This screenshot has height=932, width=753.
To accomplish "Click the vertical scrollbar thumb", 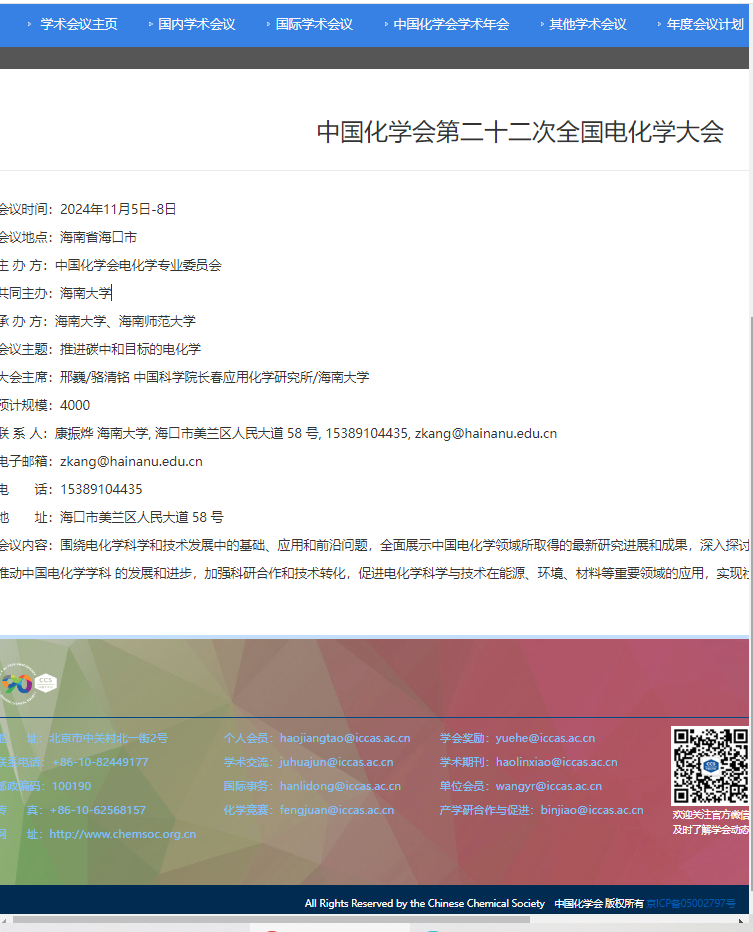I will 751,603.
